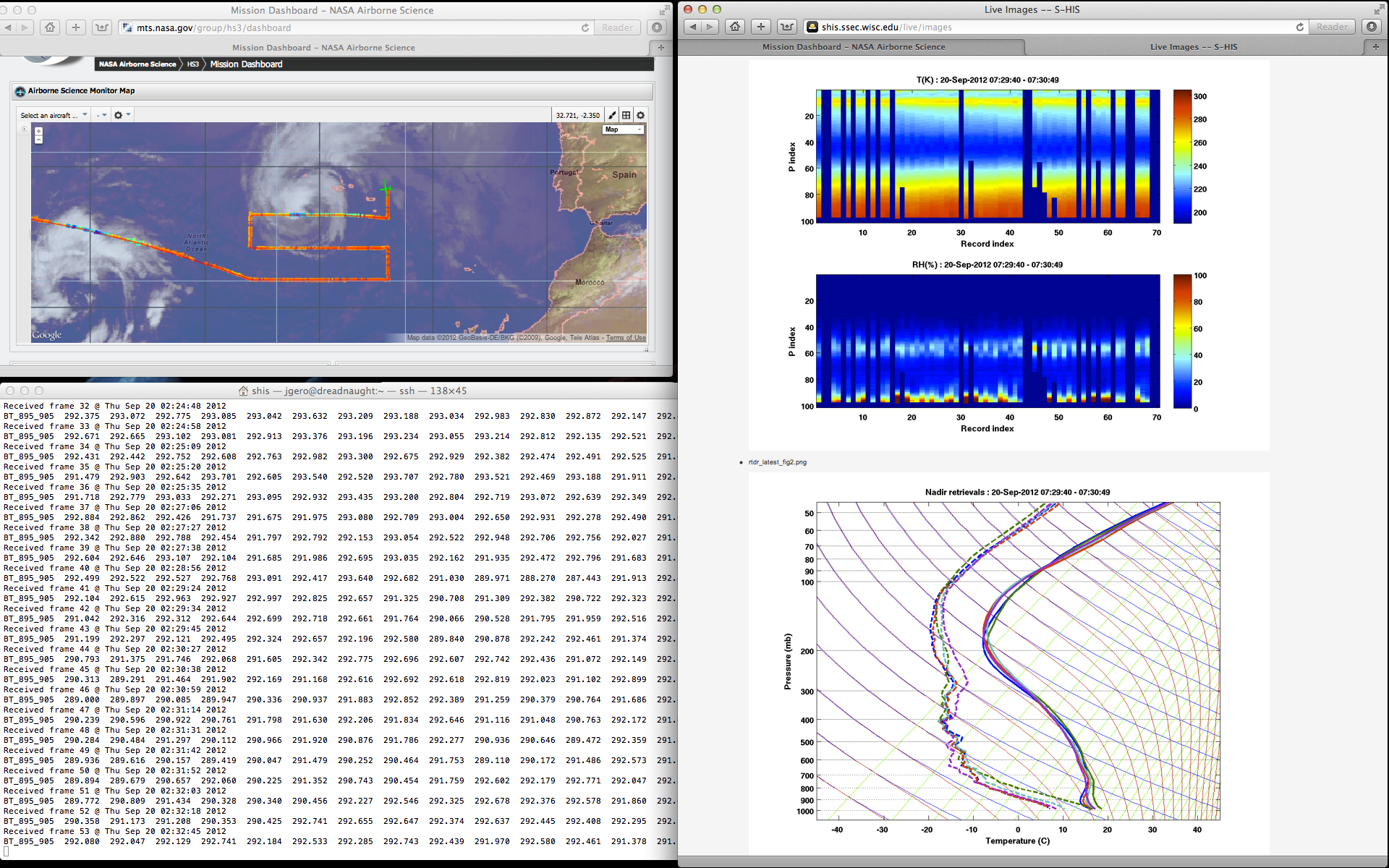Reload the shis.ssec.wisc.edu page
This screenshot has width=1389, height=868.
(x=1300, y=27)
